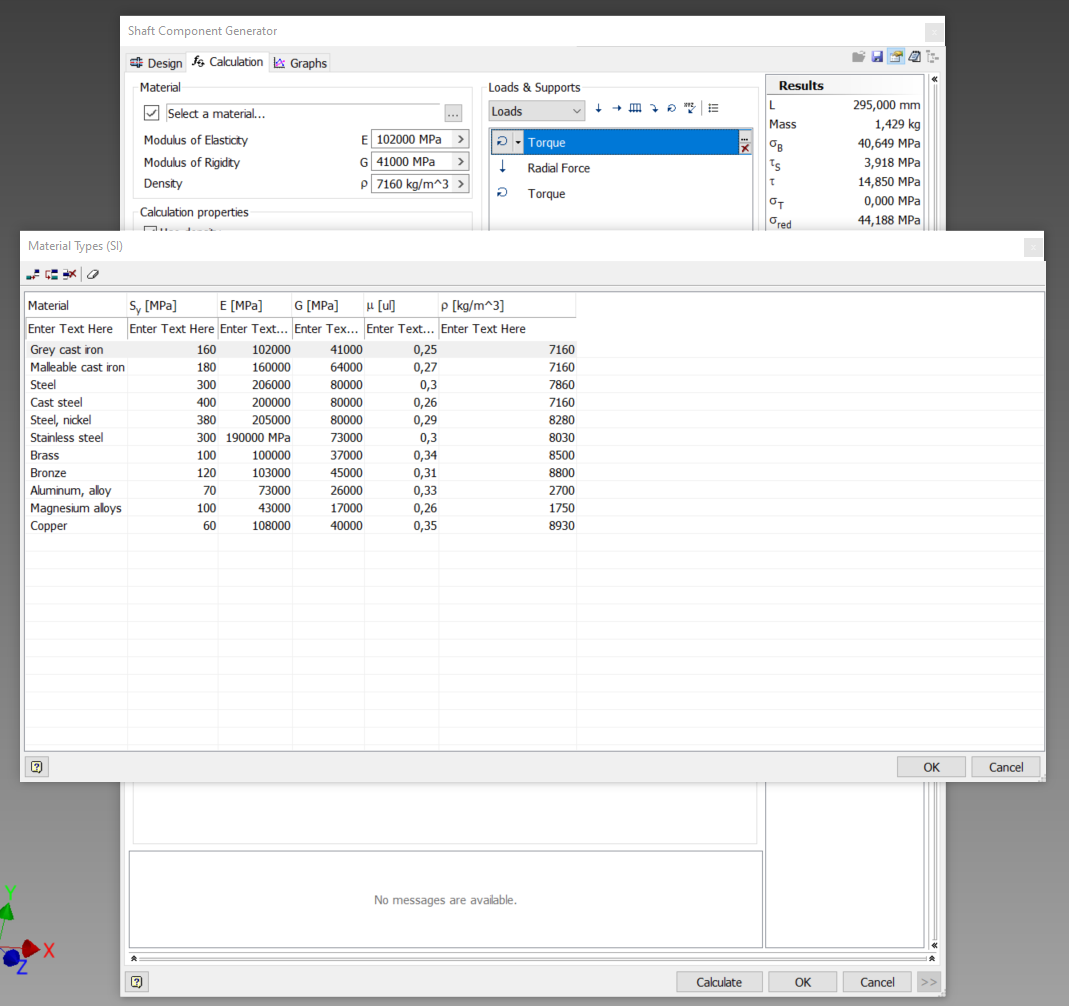Click the torque icon in the Loads toolbar

(672, 108)
